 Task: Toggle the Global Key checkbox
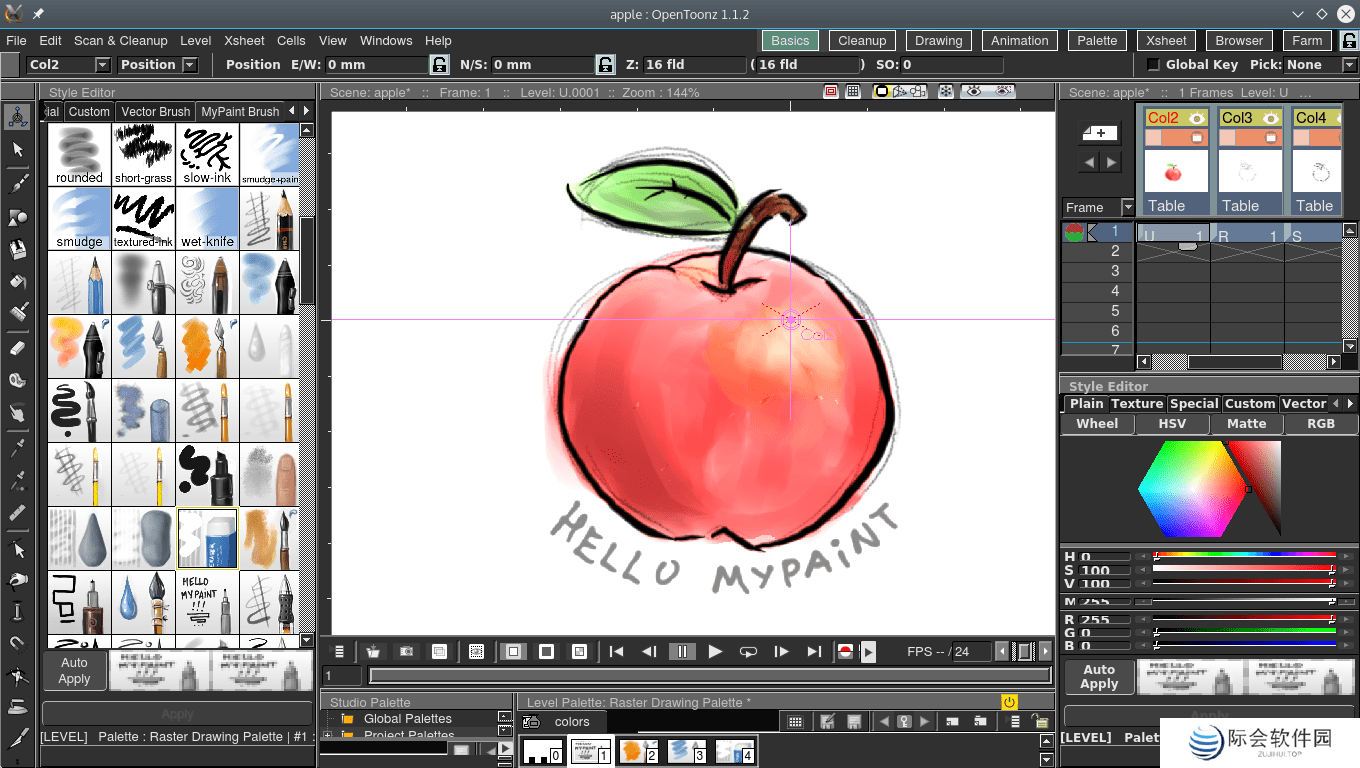coord(1152,64)
